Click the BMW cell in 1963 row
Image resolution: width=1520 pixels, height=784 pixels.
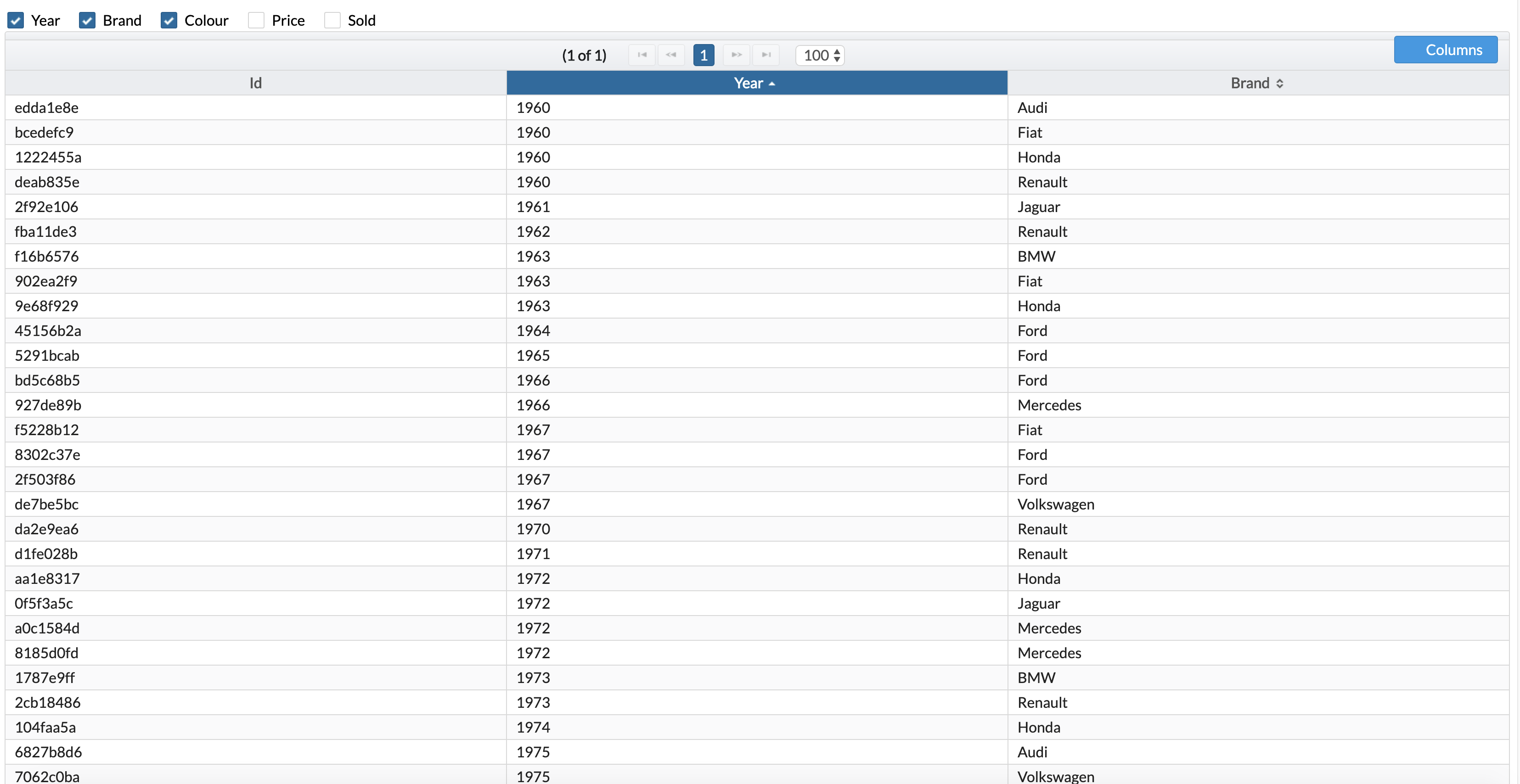pyautogui.click(x=1258, y=257)
